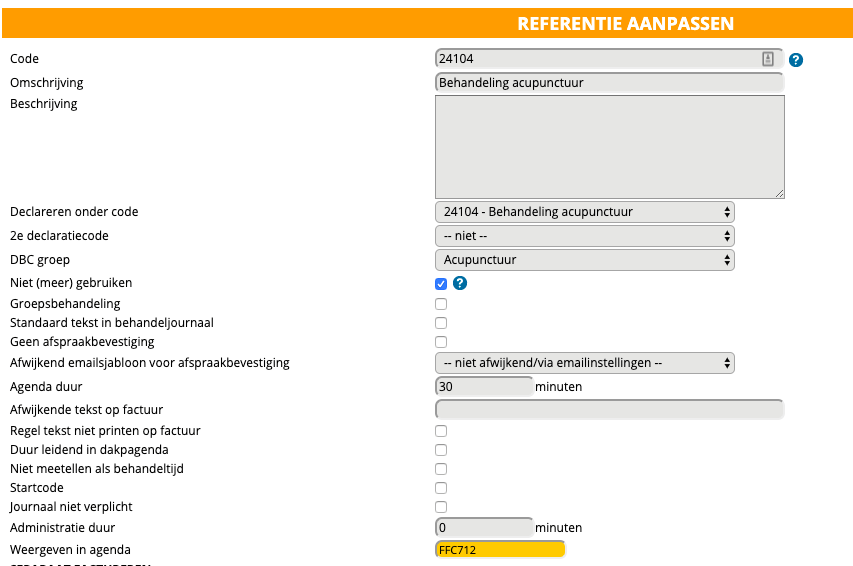Enable Geen afspraakbevestiging checkbox
The width and height of the screenshot is (853, 566).
[441, 342]
